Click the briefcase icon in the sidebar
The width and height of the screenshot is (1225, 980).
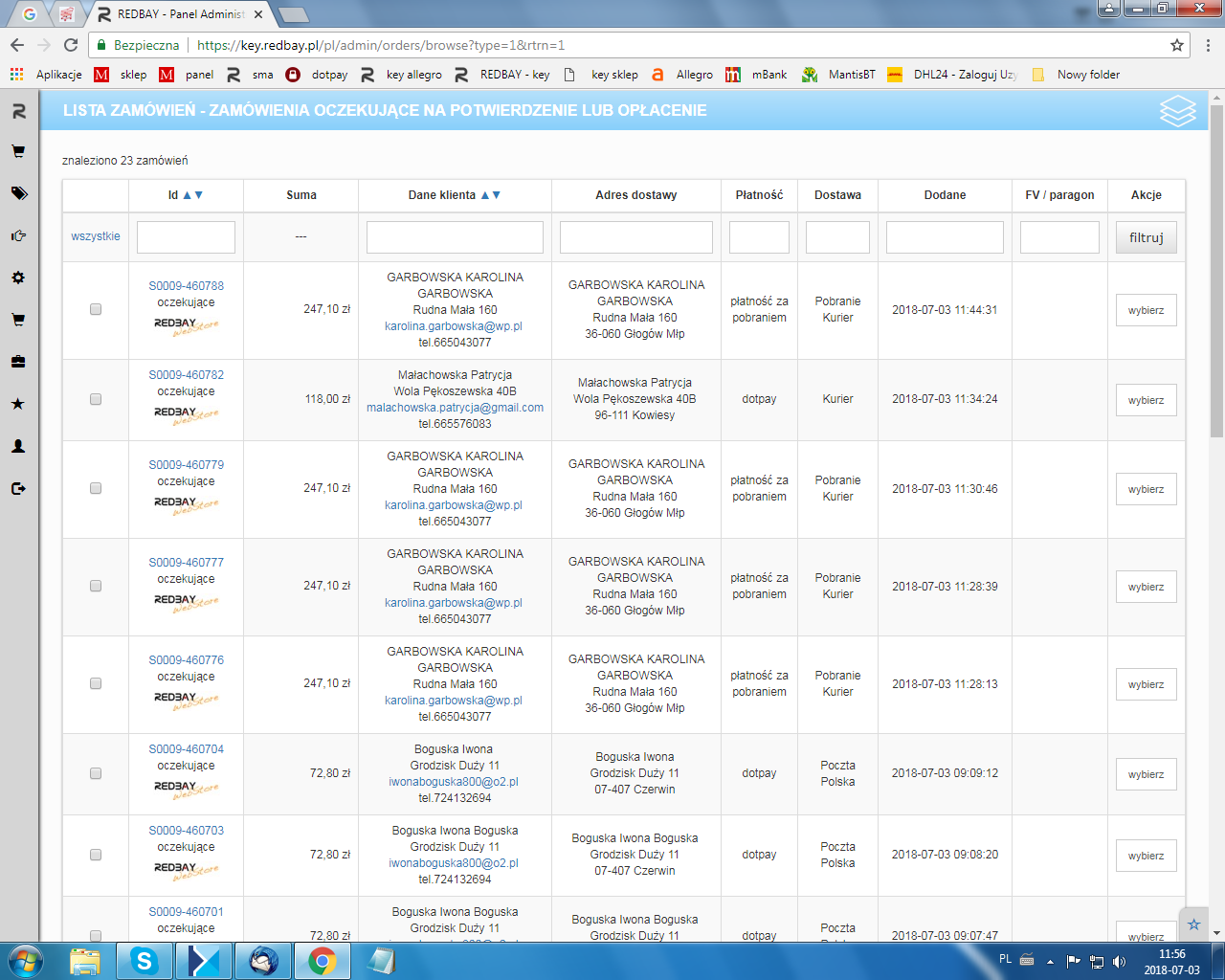(x=18, y=362)
